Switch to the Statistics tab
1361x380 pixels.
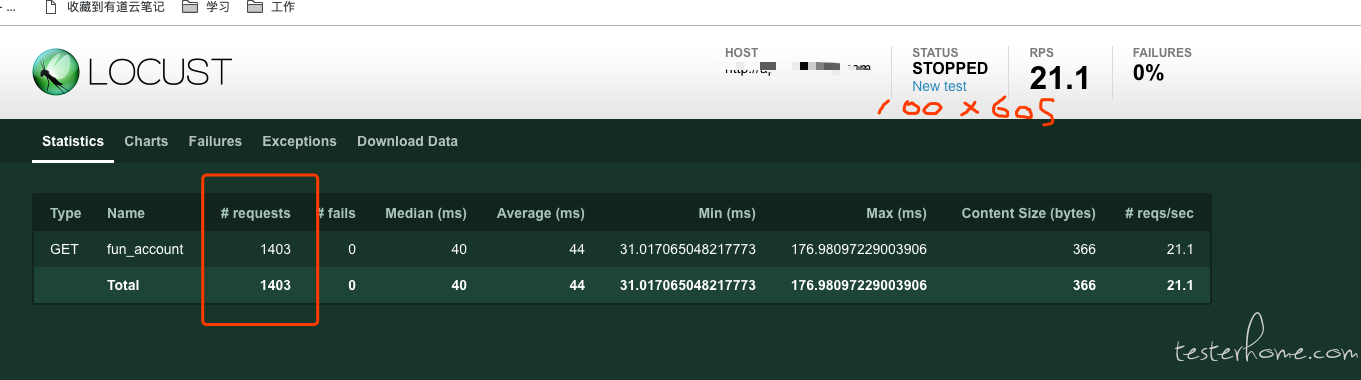pos(73,141)
